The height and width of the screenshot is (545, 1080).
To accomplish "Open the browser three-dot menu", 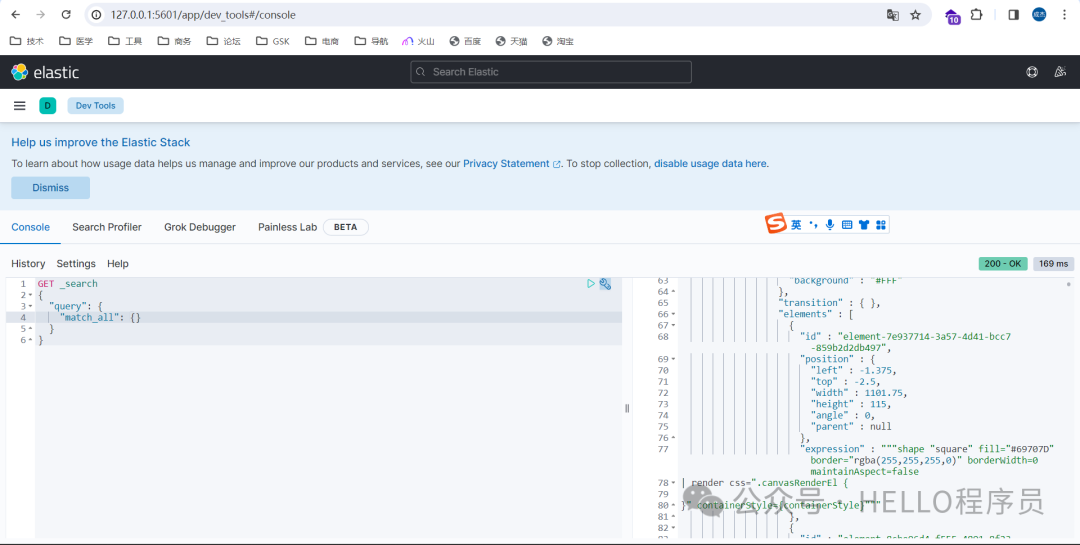I will pos(1064,14).
